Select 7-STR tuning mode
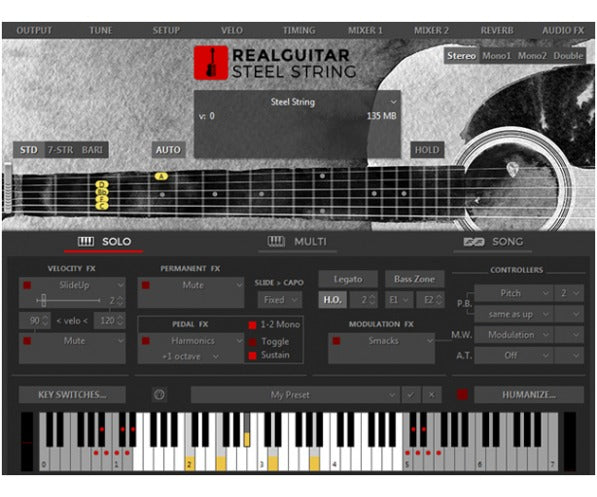The width and height of the screenshot is (597, 497). [60, 150]
